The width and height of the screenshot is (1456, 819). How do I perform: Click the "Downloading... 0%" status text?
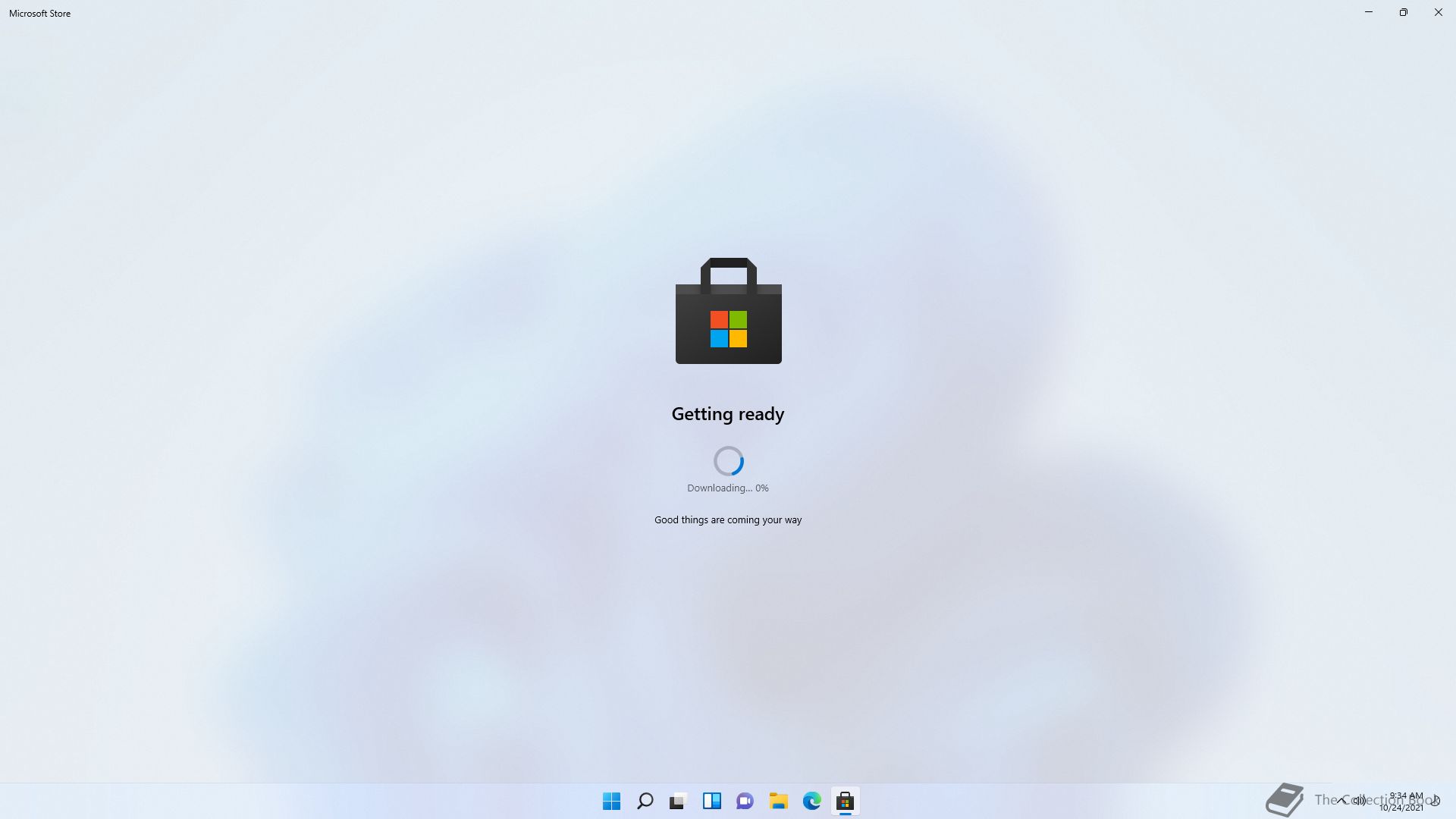[x=728, y=488]
